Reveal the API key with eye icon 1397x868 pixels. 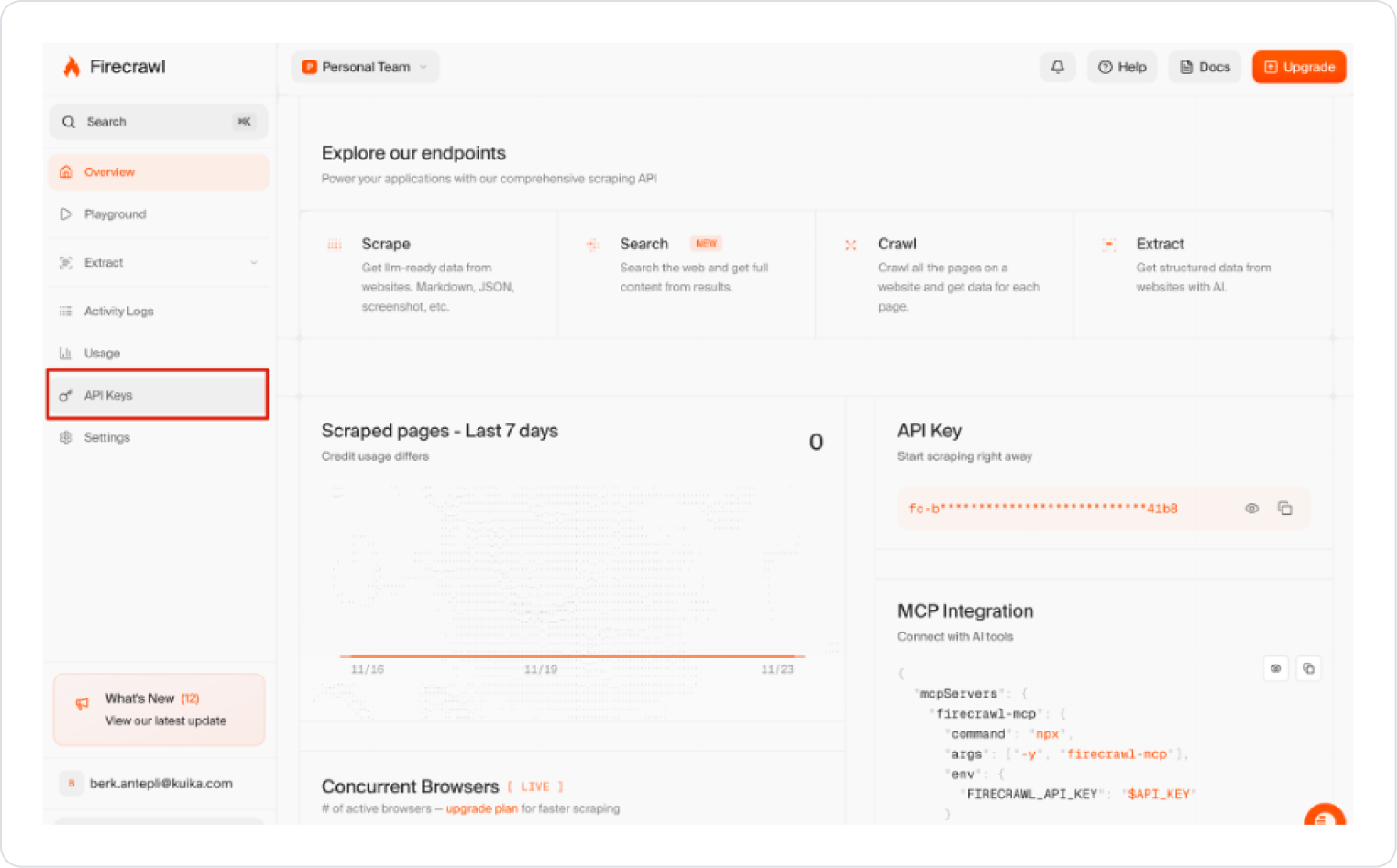coord(1251,509)
